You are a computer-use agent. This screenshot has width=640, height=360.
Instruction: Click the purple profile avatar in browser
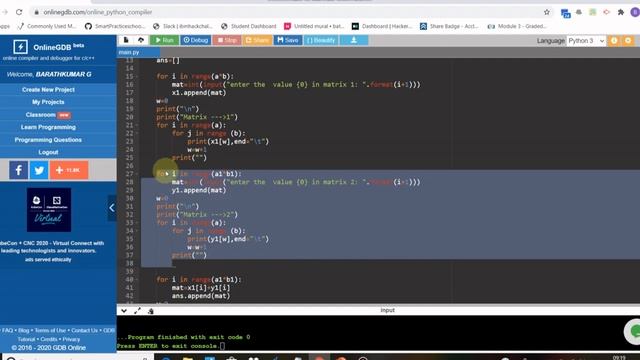[x=635, y=12]
